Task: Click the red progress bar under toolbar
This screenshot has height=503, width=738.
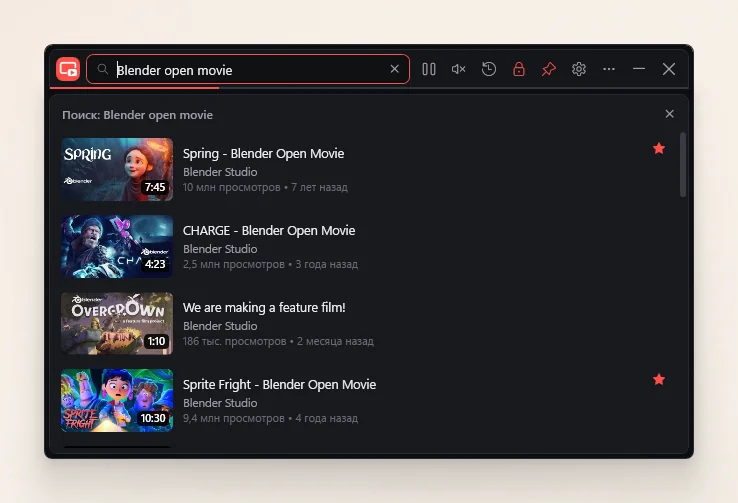Action: 134,88
